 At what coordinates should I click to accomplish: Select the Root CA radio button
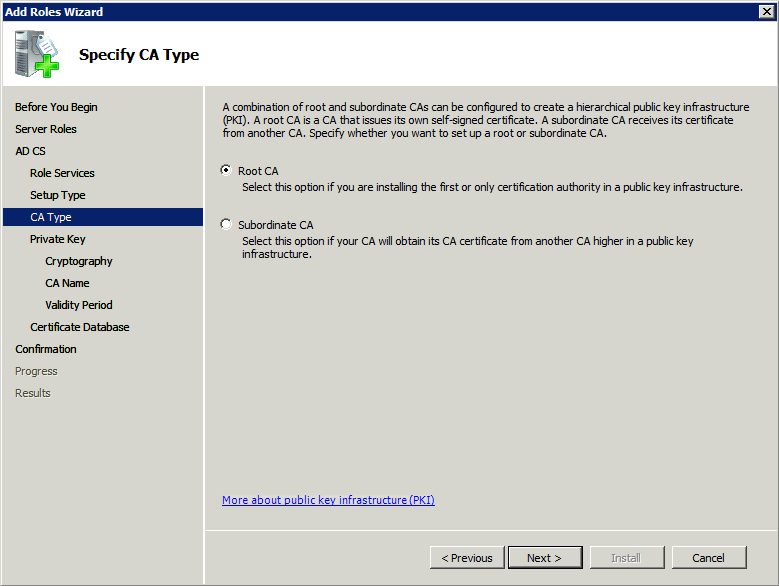pyautogui.click(x=226, y=170)
